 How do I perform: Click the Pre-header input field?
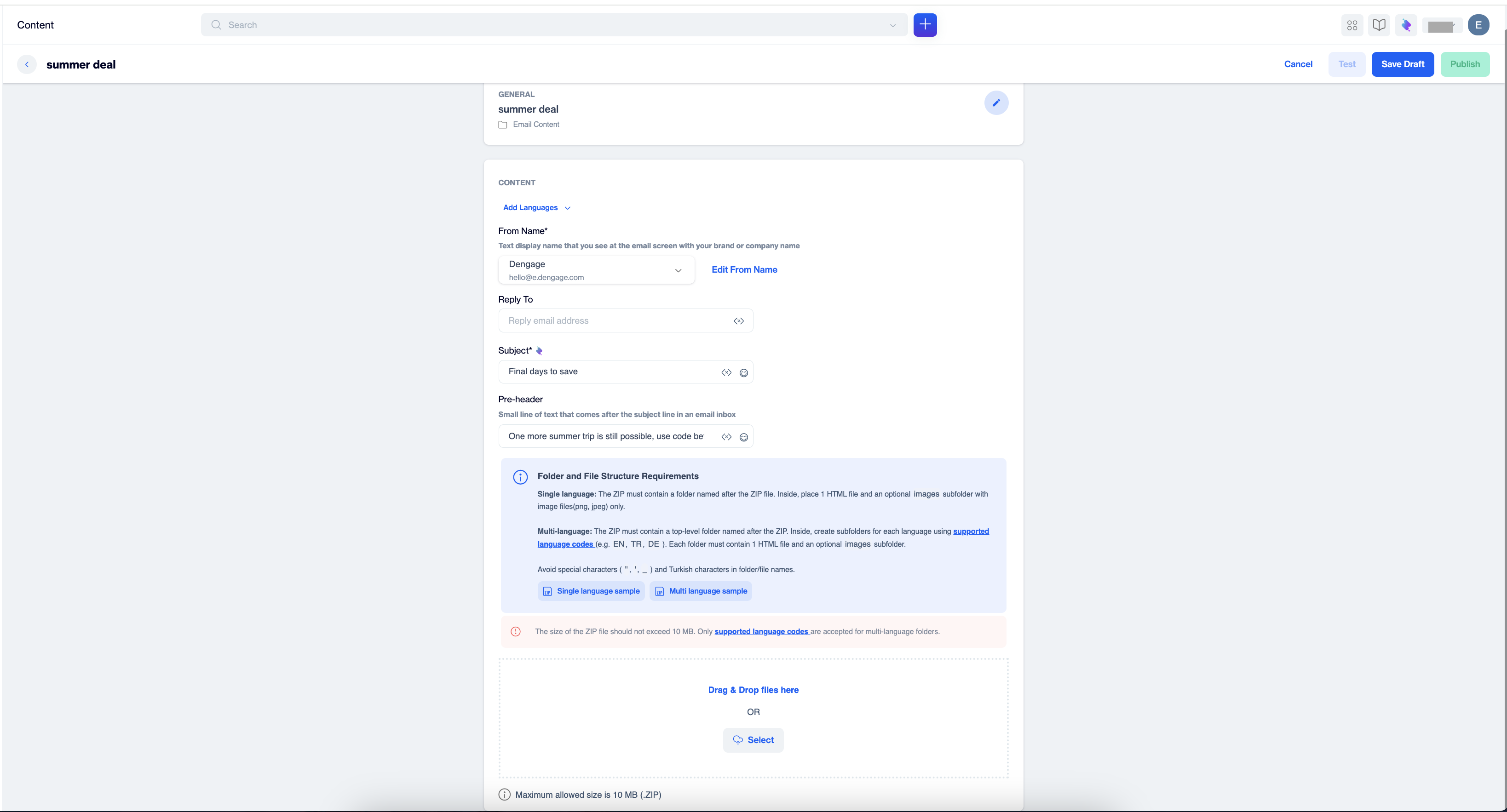(x=625, y=436)
